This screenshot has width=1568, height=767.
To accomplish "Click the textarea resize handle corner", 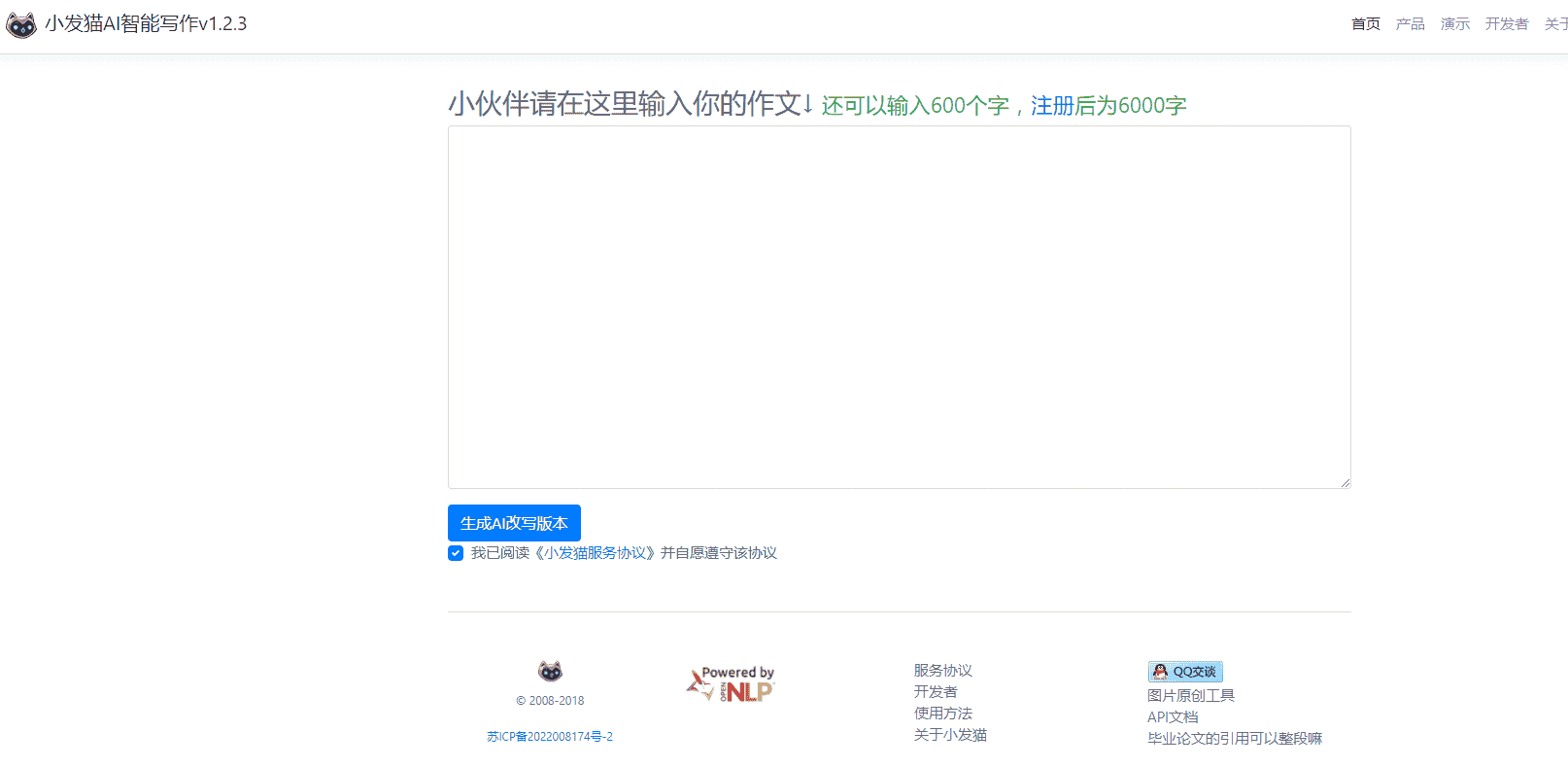I will pyautogui.click(x=1345, y=482).
